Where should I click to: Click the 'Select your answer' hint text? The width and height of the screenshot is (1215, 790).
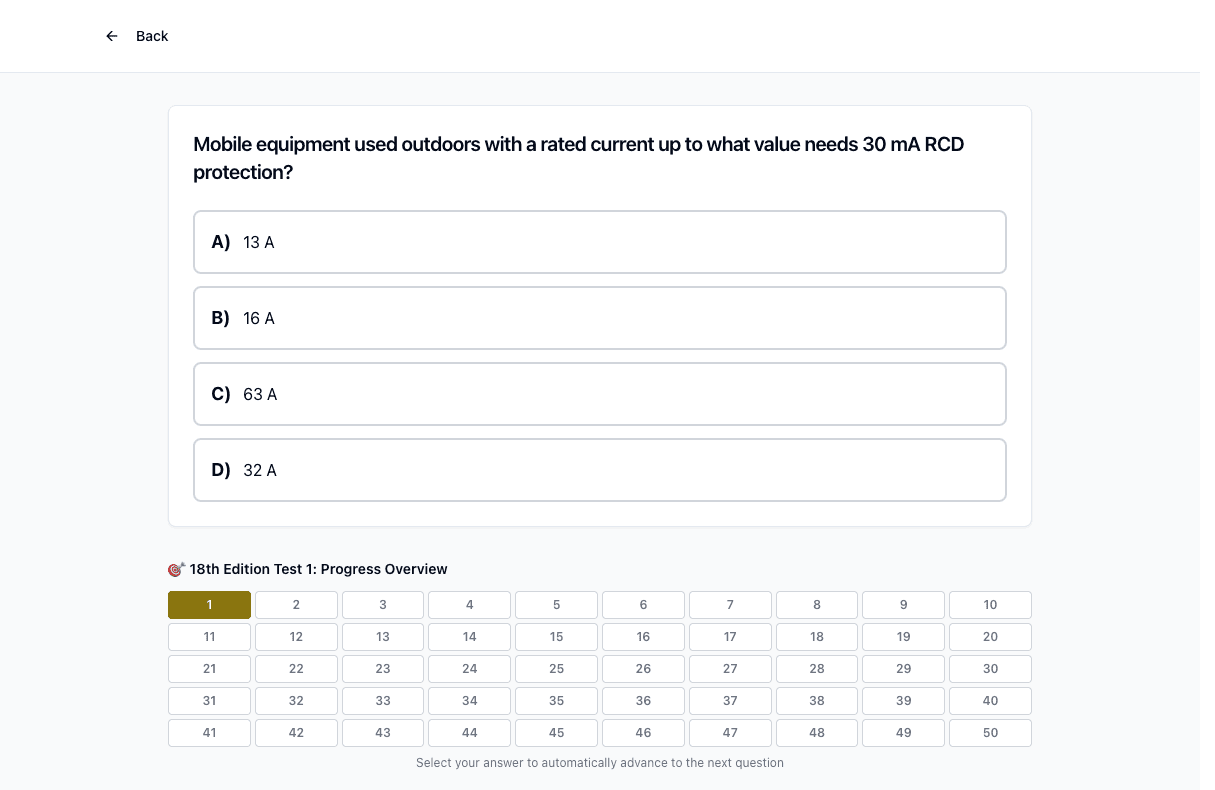click(x=600, y=763)
